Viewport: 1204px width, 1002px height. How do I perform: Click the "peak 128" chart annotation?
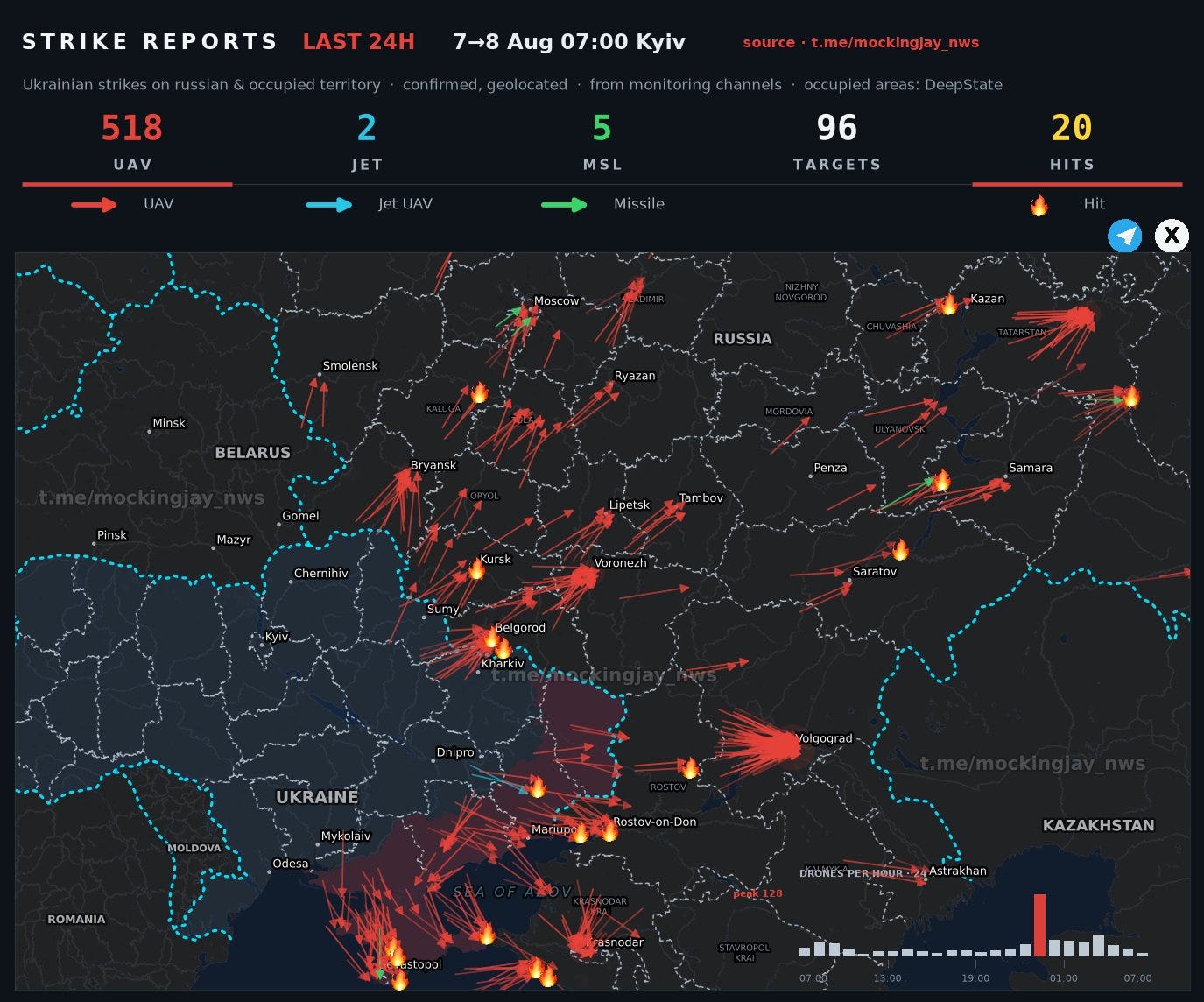tap(757, 893)
